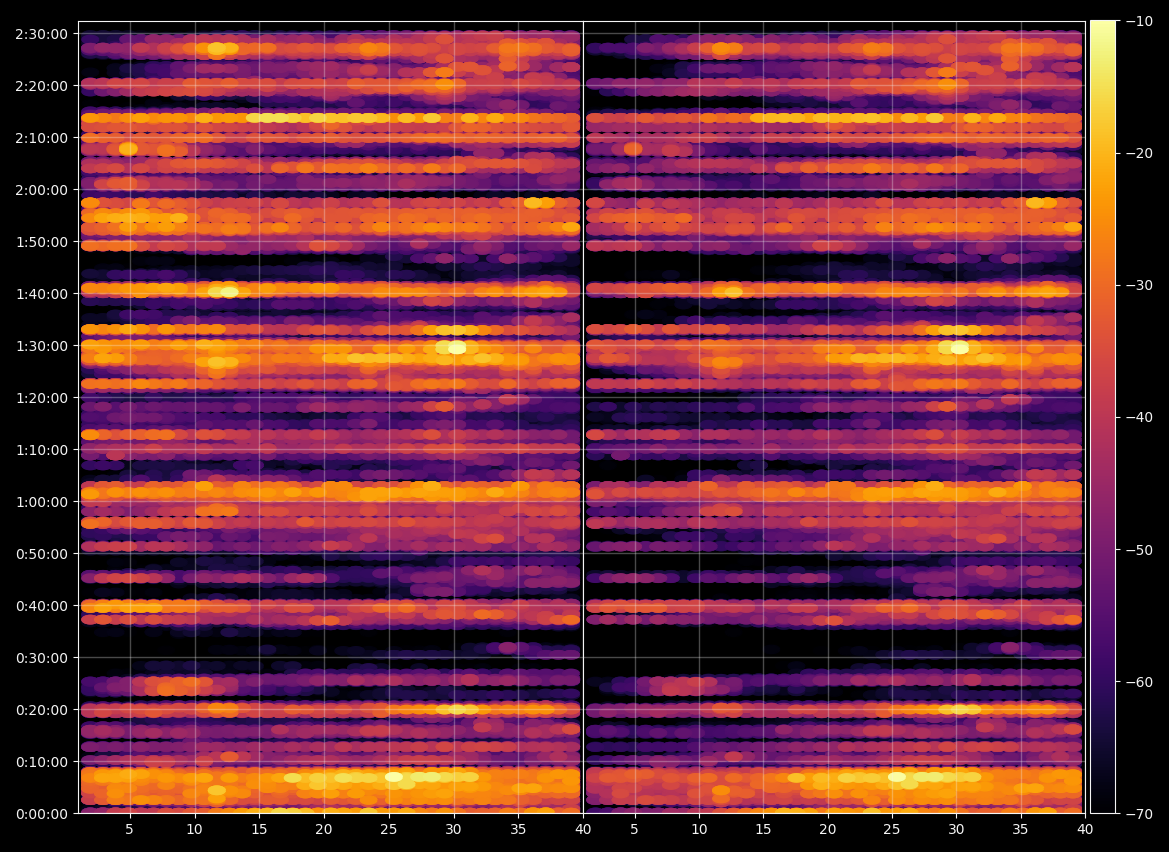This screenshot has width=1169, height=852.
Task: Select the −70 colorbar tick label
Action: tap(1138, 814)
